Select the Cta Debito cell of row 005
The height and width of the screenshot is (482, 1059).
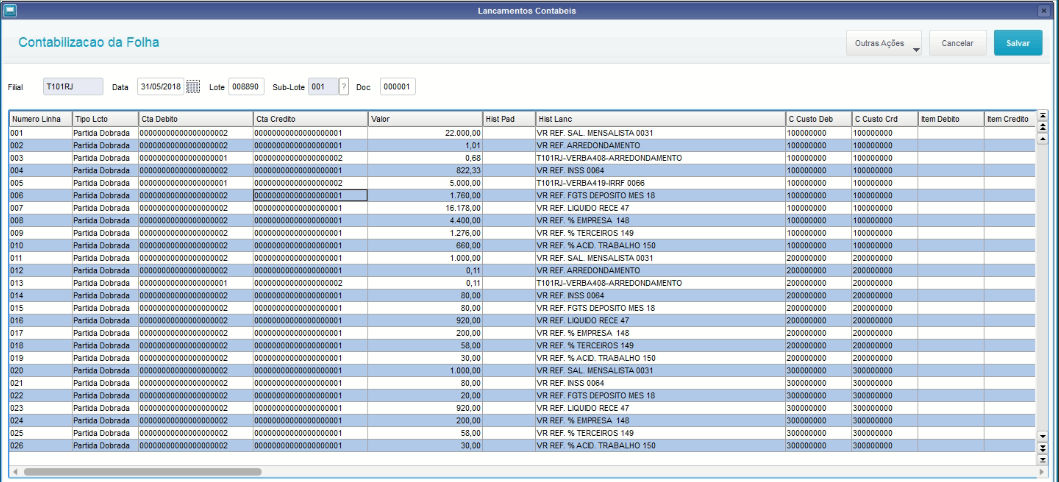196,183
